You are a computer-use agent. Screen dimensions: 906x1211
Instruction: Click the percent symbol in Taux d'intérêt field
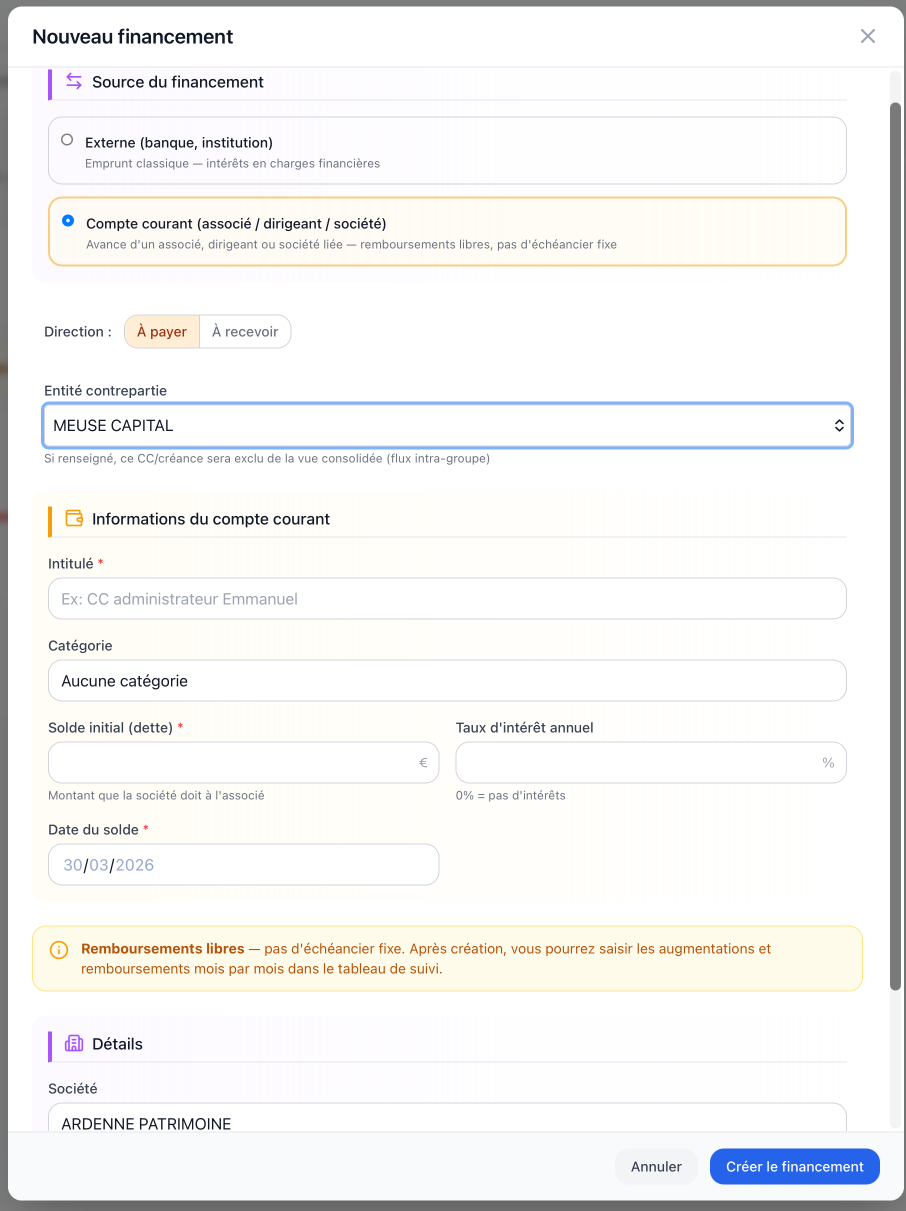(x=828, y=763)
